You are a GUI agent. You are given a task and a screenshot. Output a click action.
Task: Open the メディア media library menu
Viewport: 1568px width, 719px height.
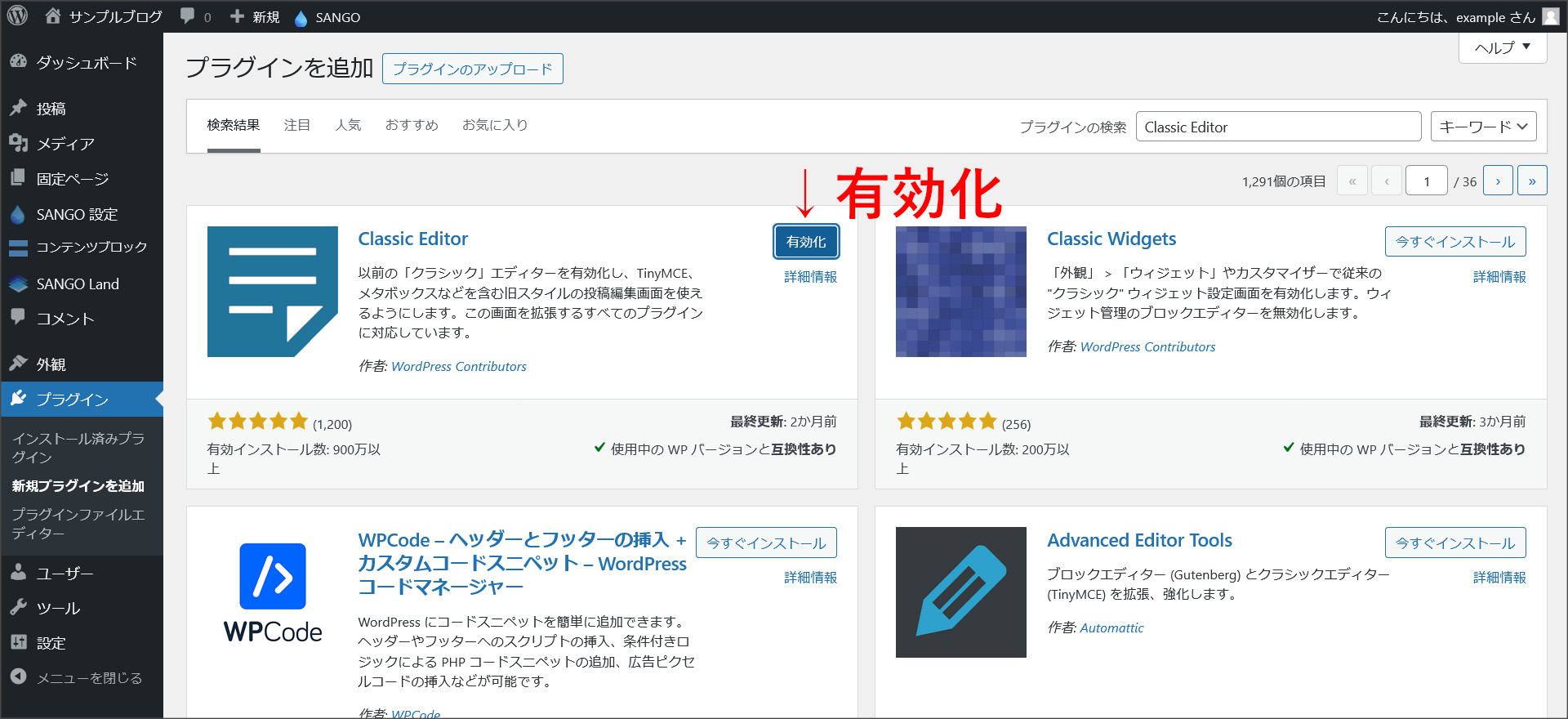pos(65,144)
